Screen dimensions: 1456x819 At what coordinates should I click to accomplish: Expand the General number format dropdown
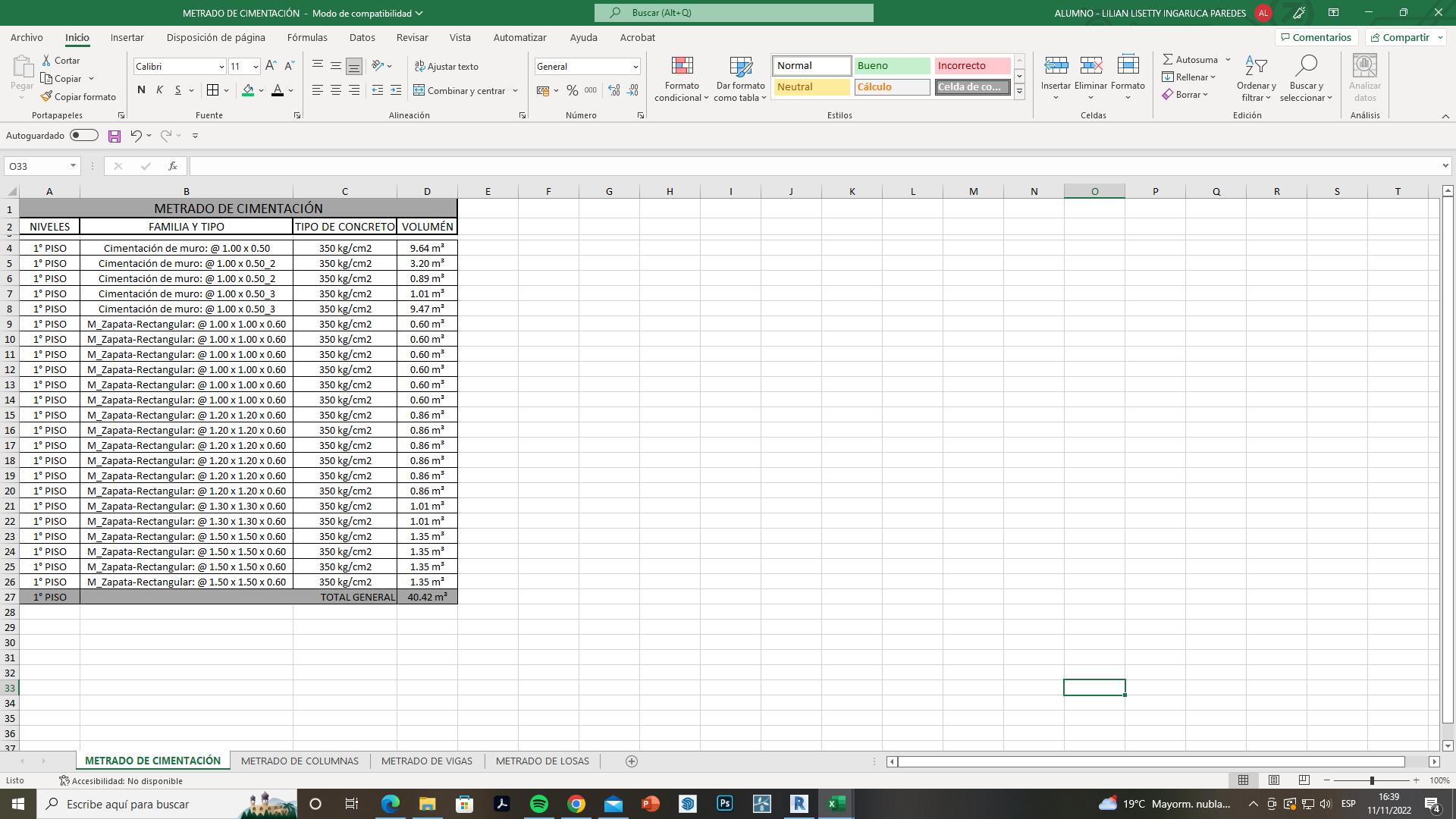(x=635, y=67)
